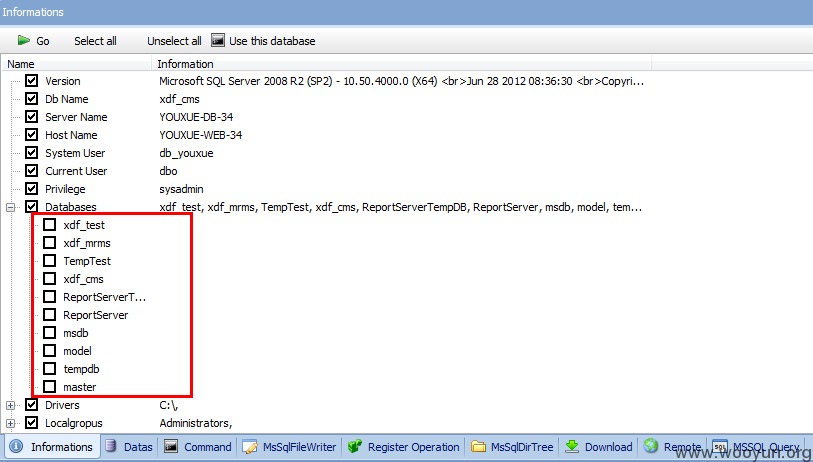Click the green Go arrow icon

tap(24, 40)
